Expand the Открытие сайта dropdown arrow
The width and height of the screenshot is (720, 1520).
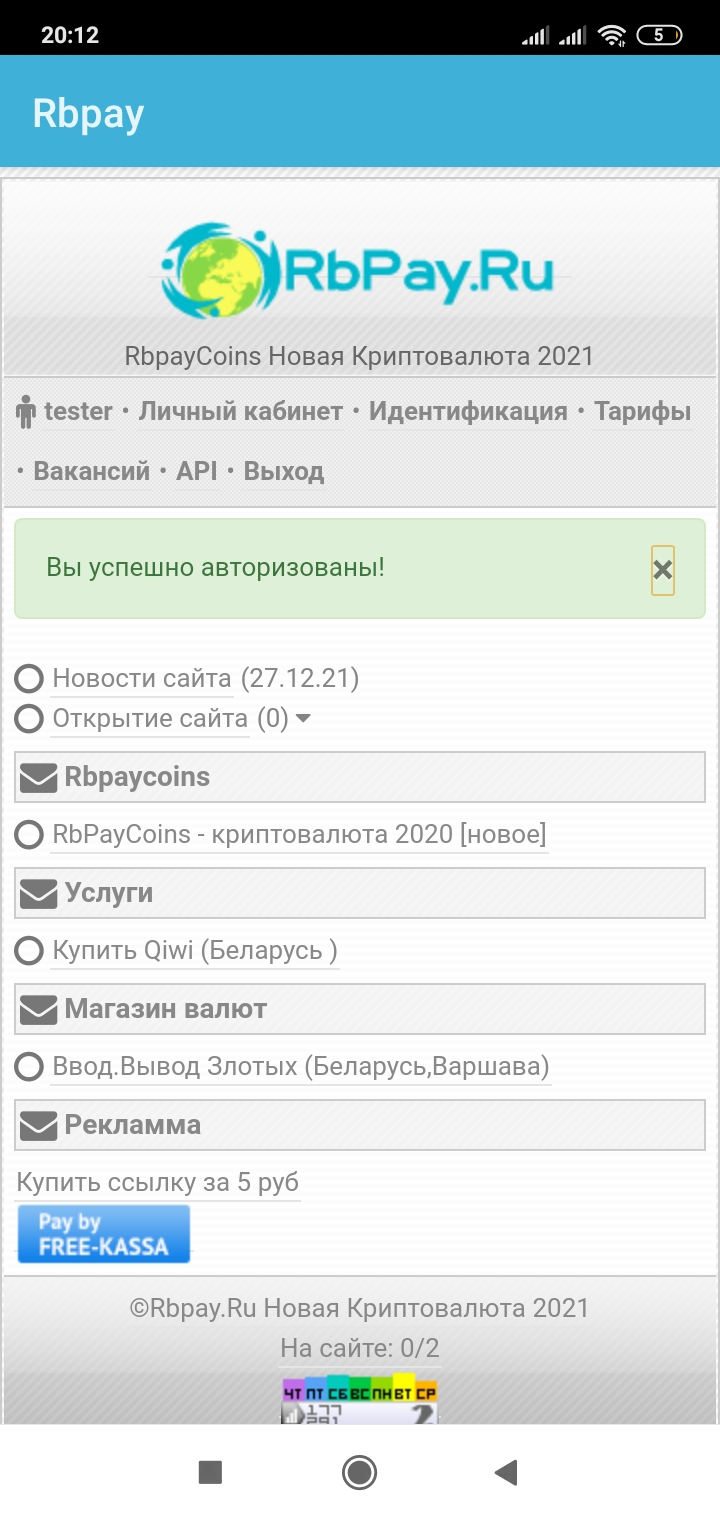click(303, 718)
